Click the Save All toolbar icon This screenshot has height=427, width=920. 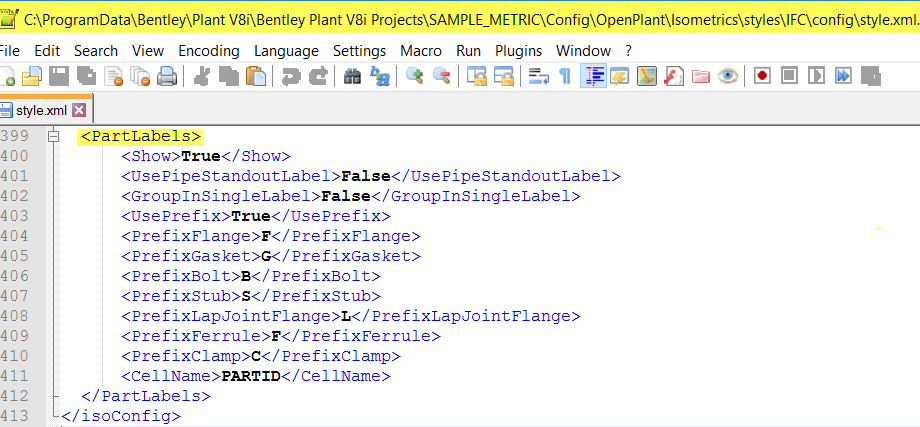87,76
